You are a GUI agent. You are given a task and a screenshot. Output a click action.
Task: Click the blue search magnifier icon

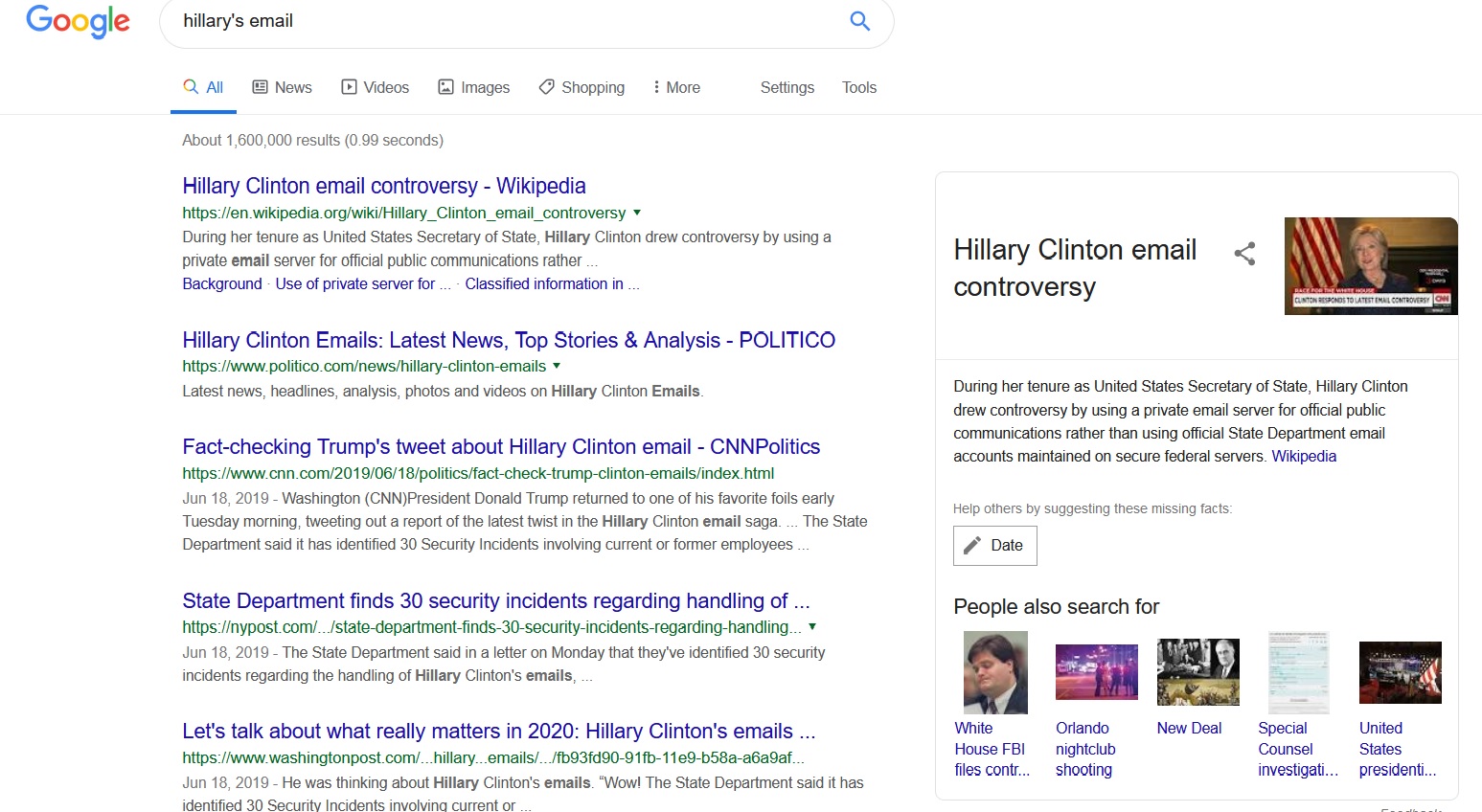pos(860,21)
